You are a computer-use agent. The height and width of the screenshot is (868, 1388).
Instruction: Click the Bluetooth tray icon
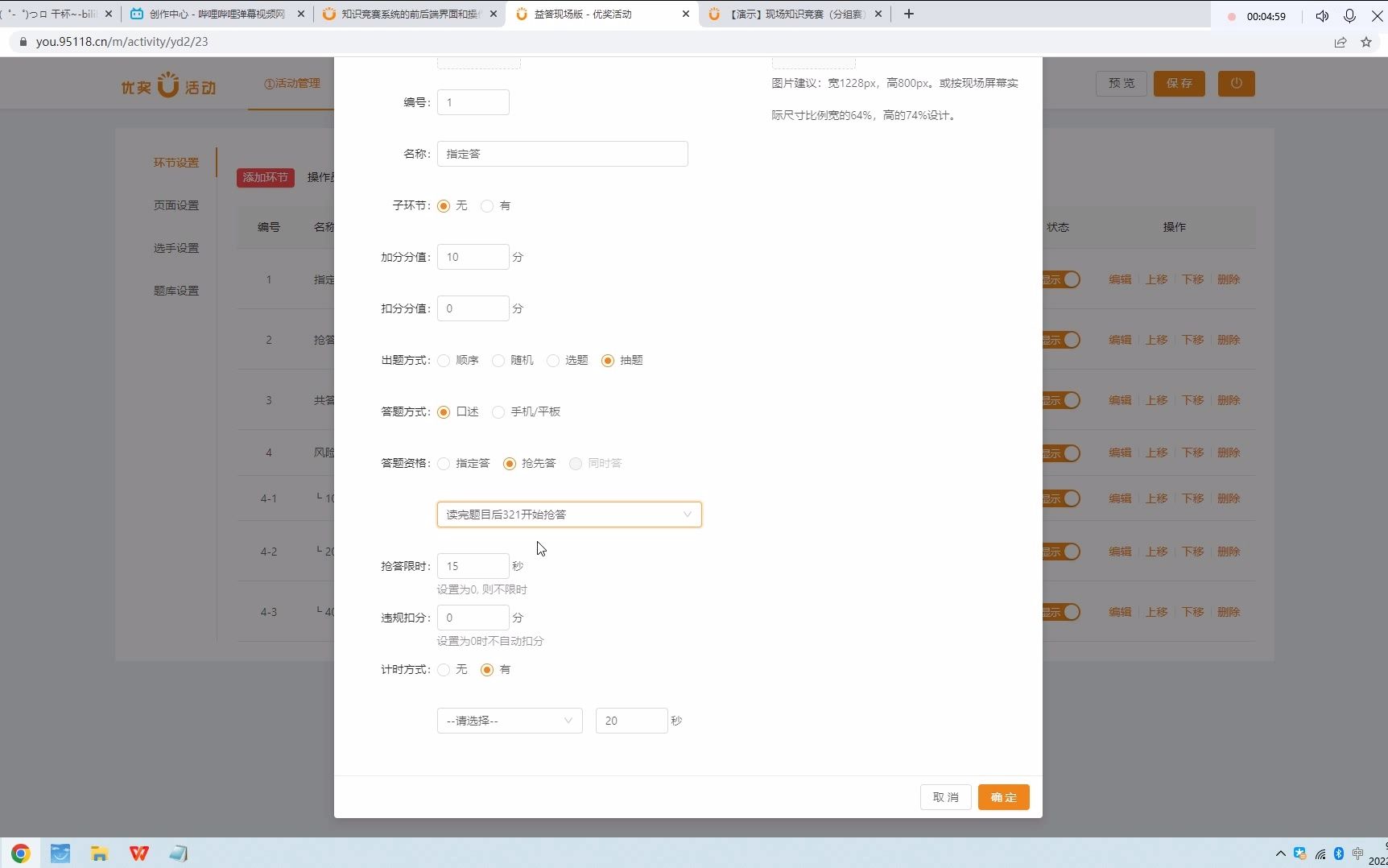pos(1339,854)
